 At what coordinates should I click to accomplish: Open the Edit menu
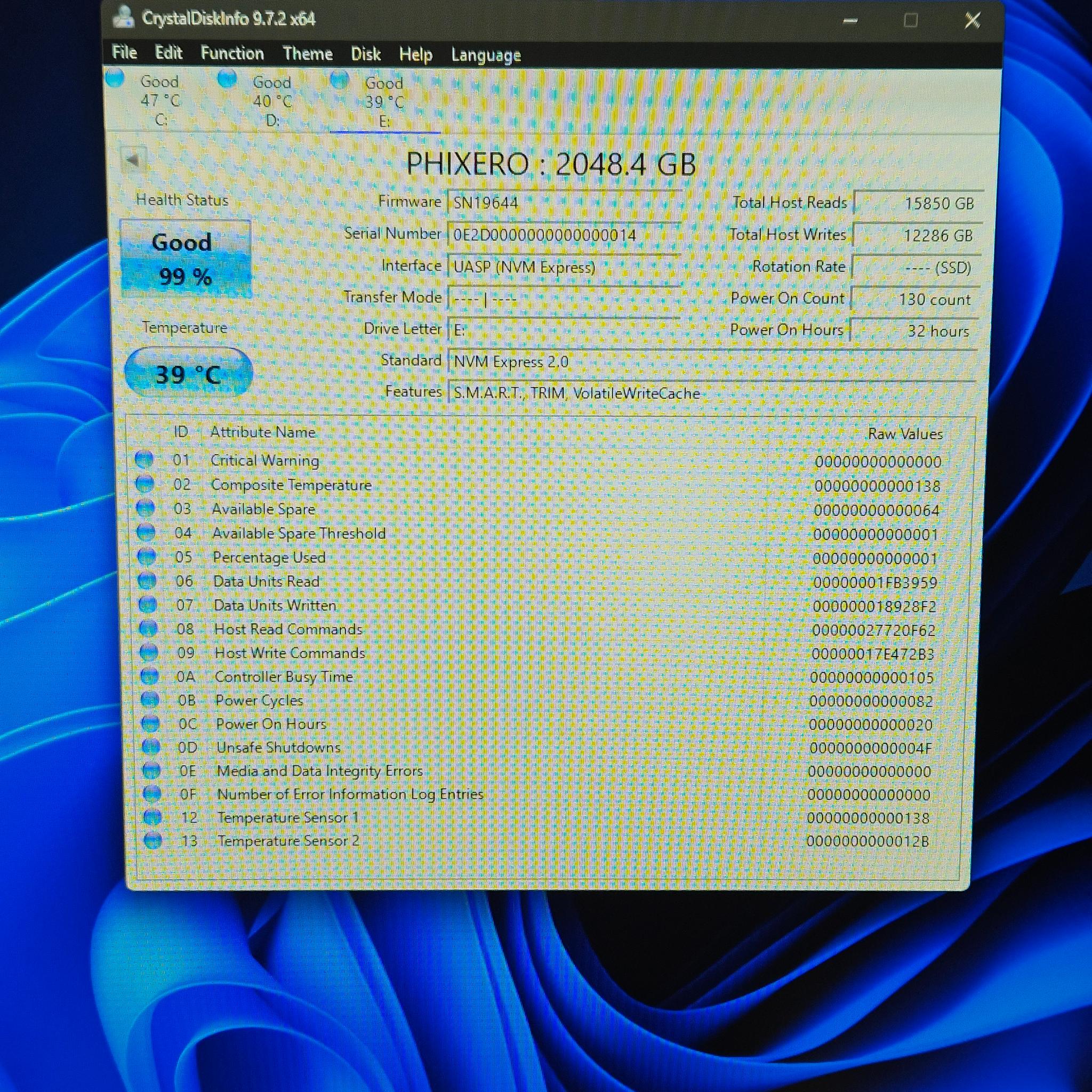point(168,53)
